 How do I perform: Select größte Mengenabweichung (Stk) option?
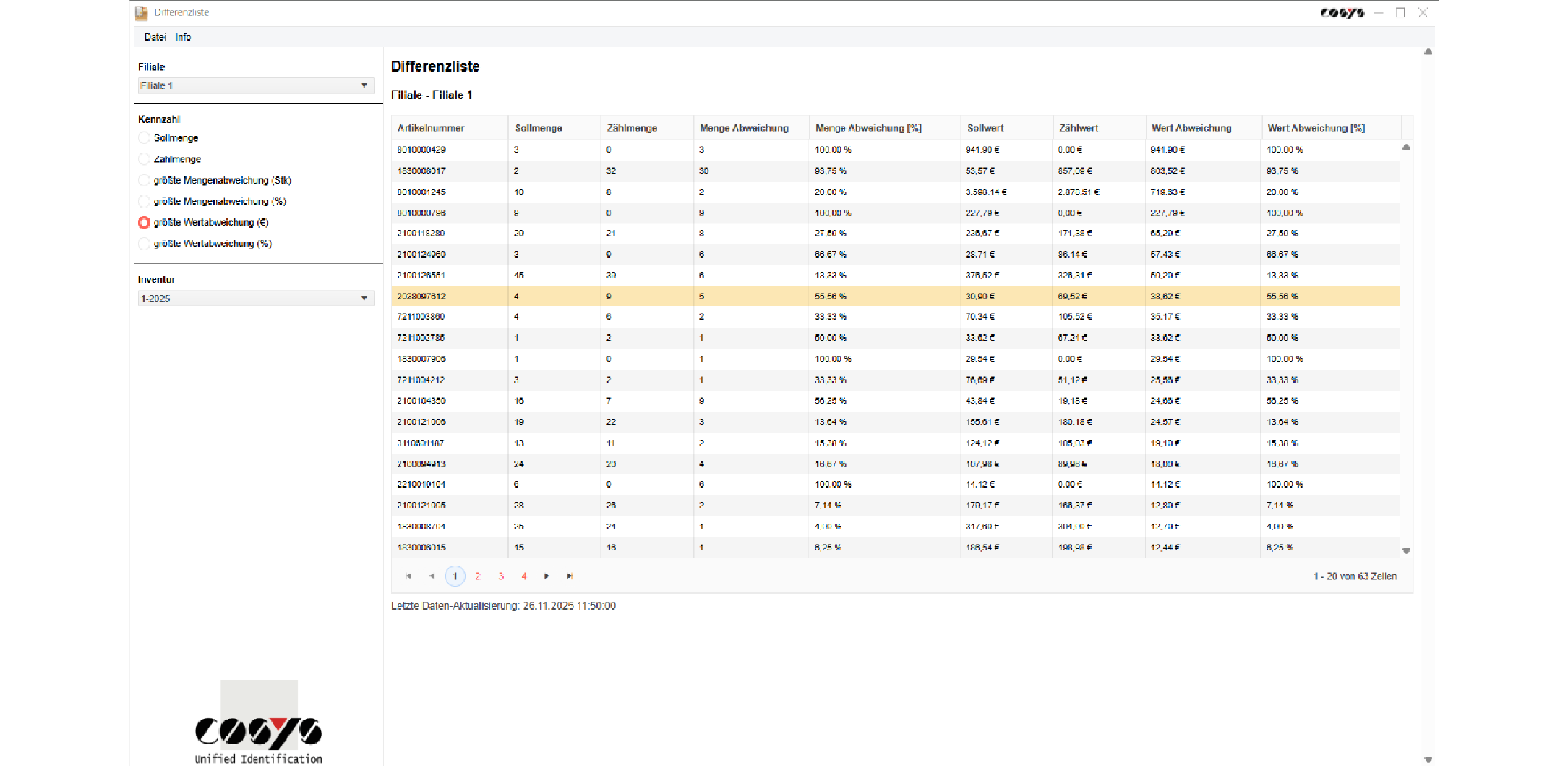[145, 181]
